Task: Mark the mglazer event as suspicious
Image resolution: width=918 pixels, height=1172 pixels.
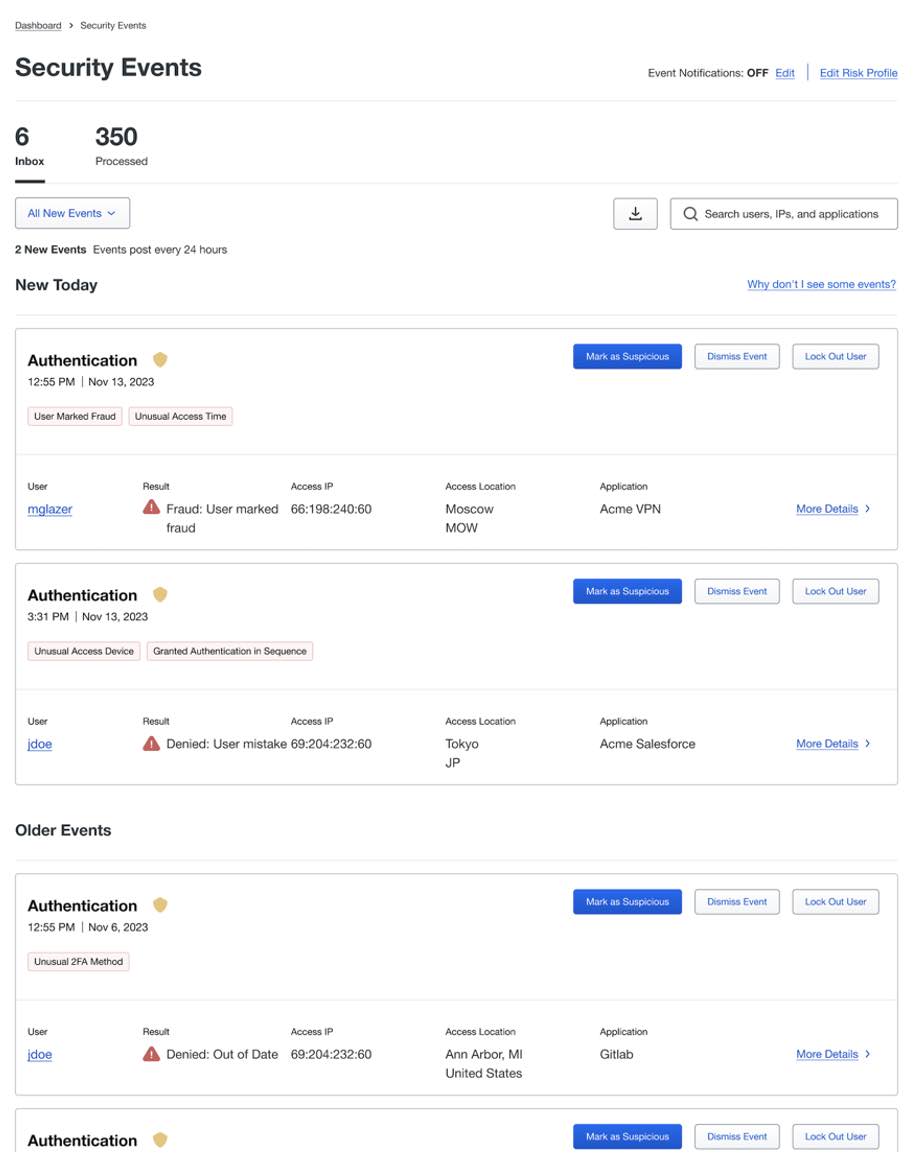Action: 627,357
